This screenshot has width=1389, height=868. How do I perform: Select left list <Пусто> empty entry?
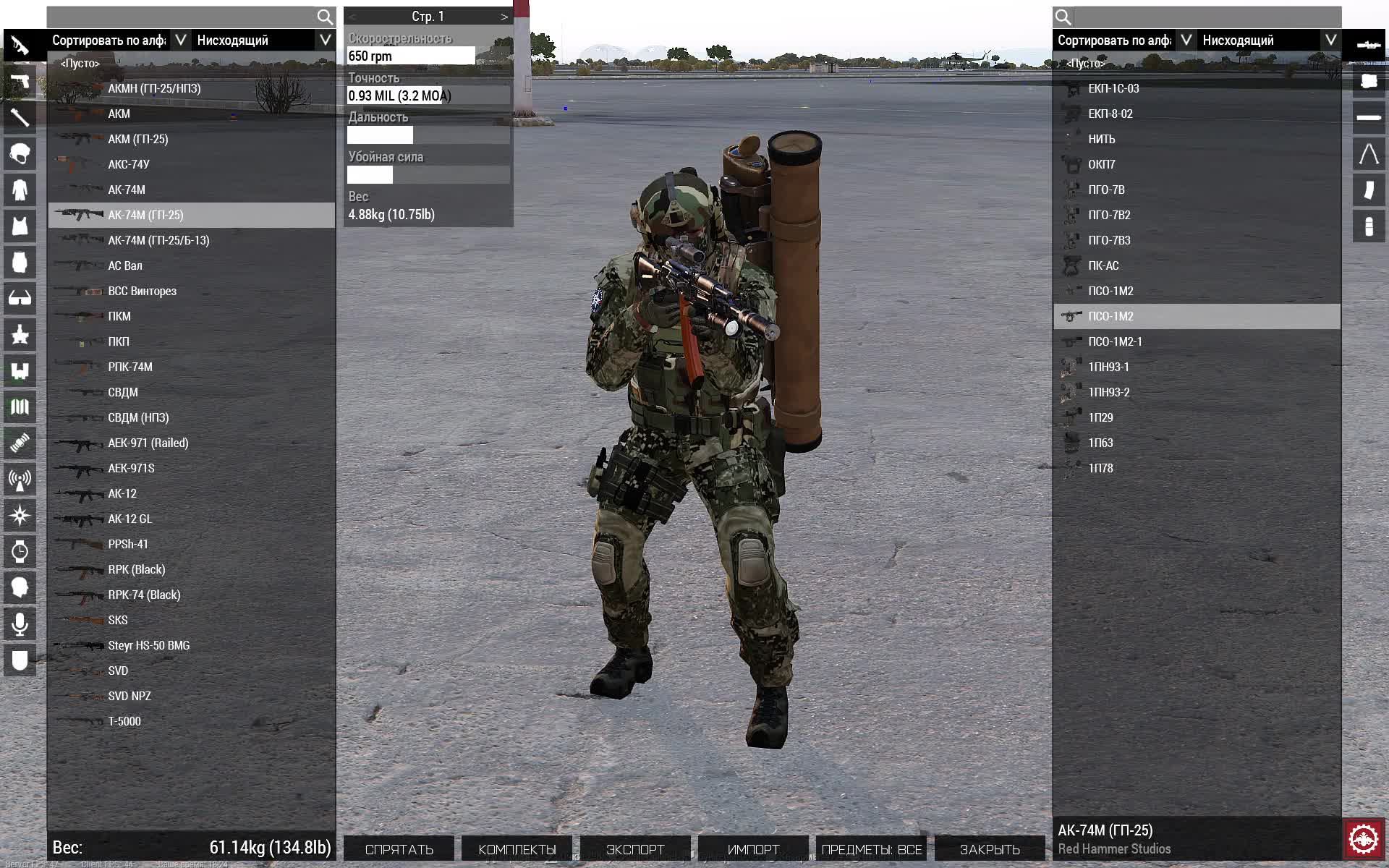point(192,63)
